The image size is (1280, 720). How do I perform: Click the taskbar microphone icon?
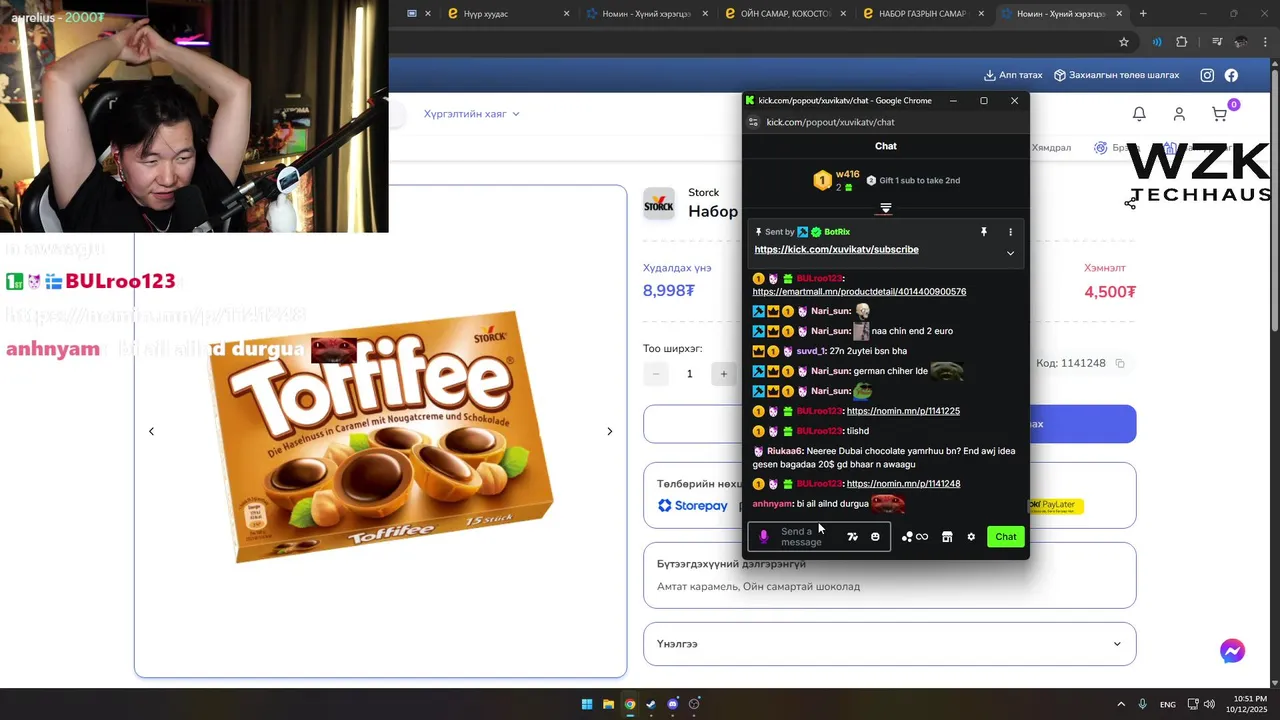coord(1142,704)
